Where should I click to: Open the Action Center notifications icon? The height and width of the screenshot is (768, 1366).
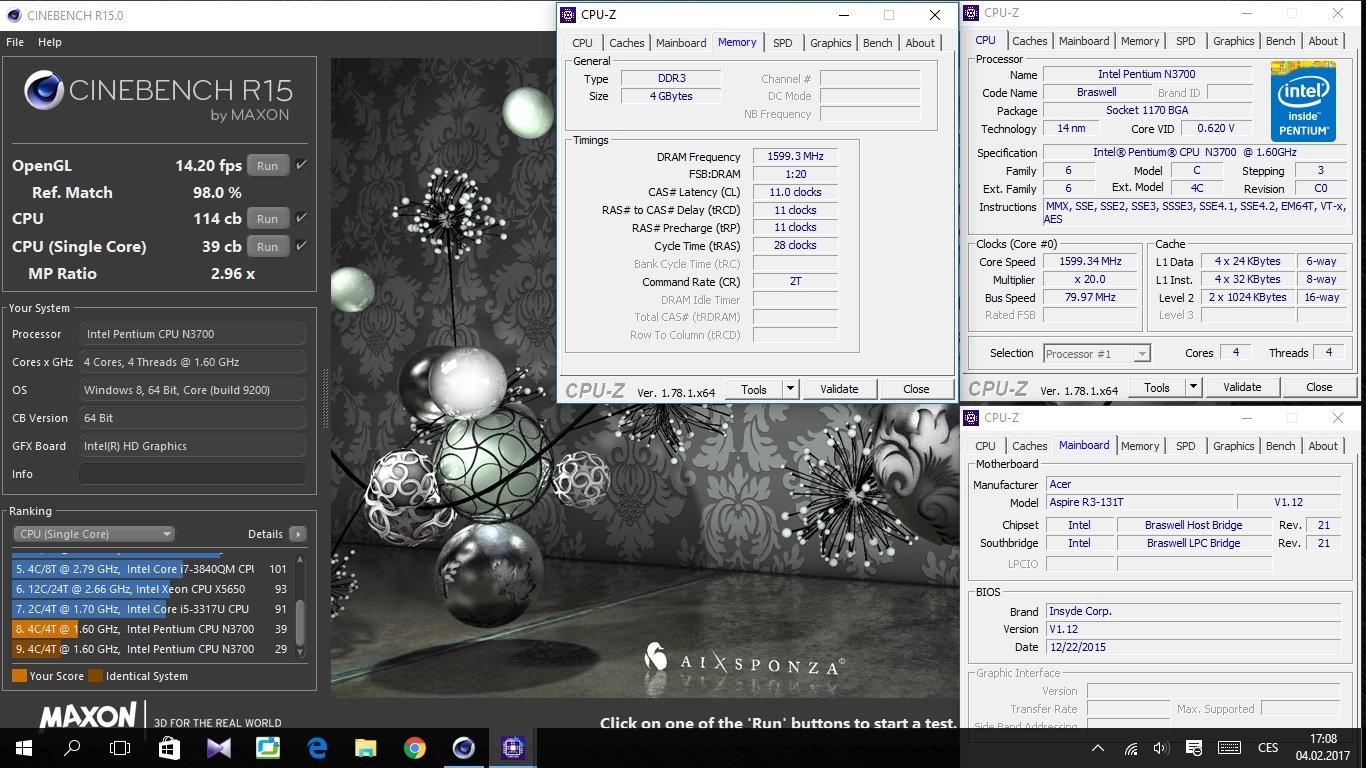tap(1195, 748)
